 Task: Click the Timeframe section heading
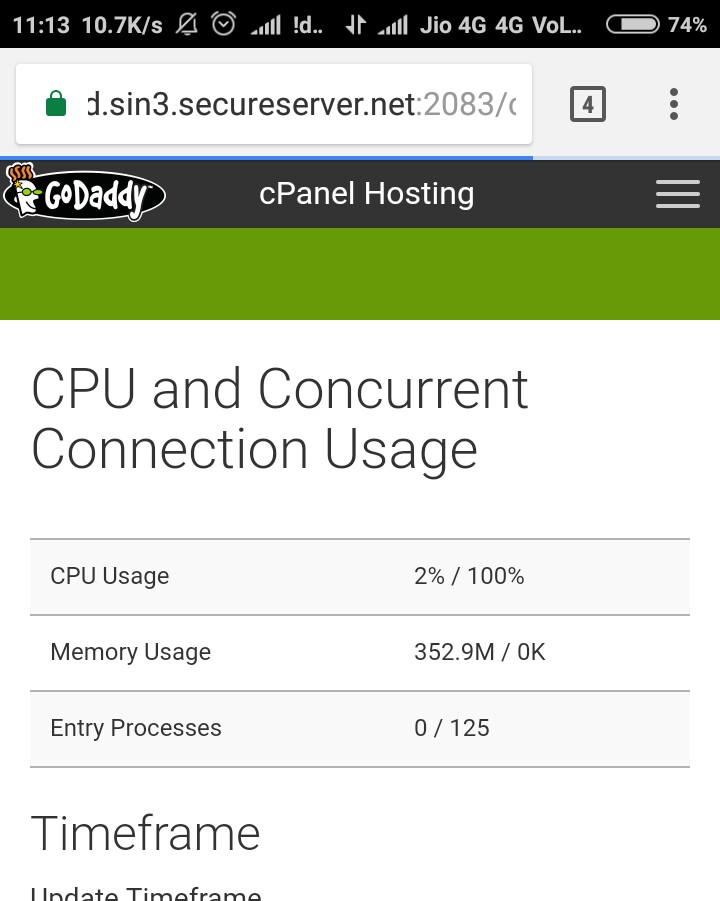tap(146, 833)
